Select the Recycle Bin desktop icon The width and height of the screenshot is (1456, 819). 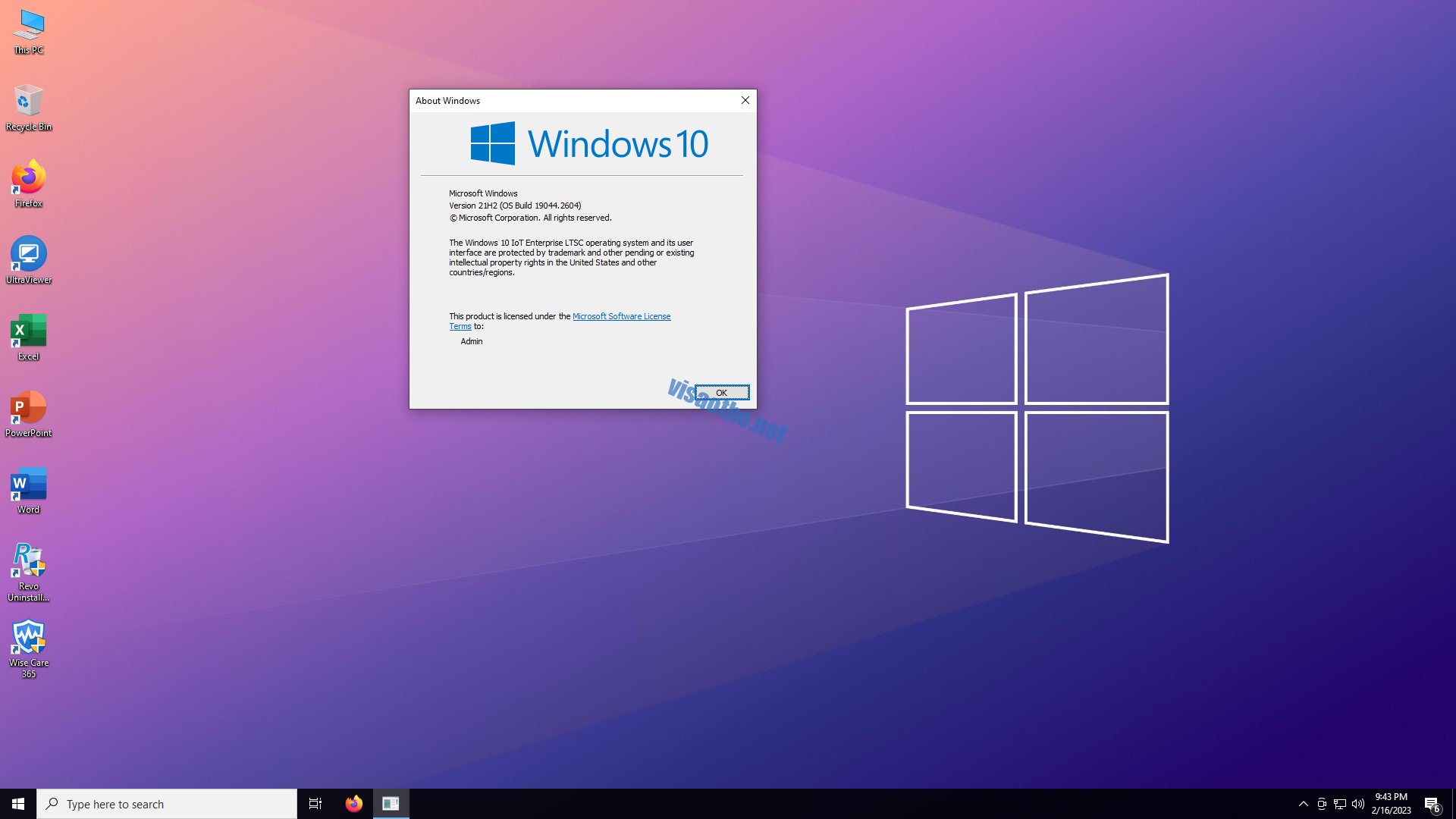coord(29,108)
